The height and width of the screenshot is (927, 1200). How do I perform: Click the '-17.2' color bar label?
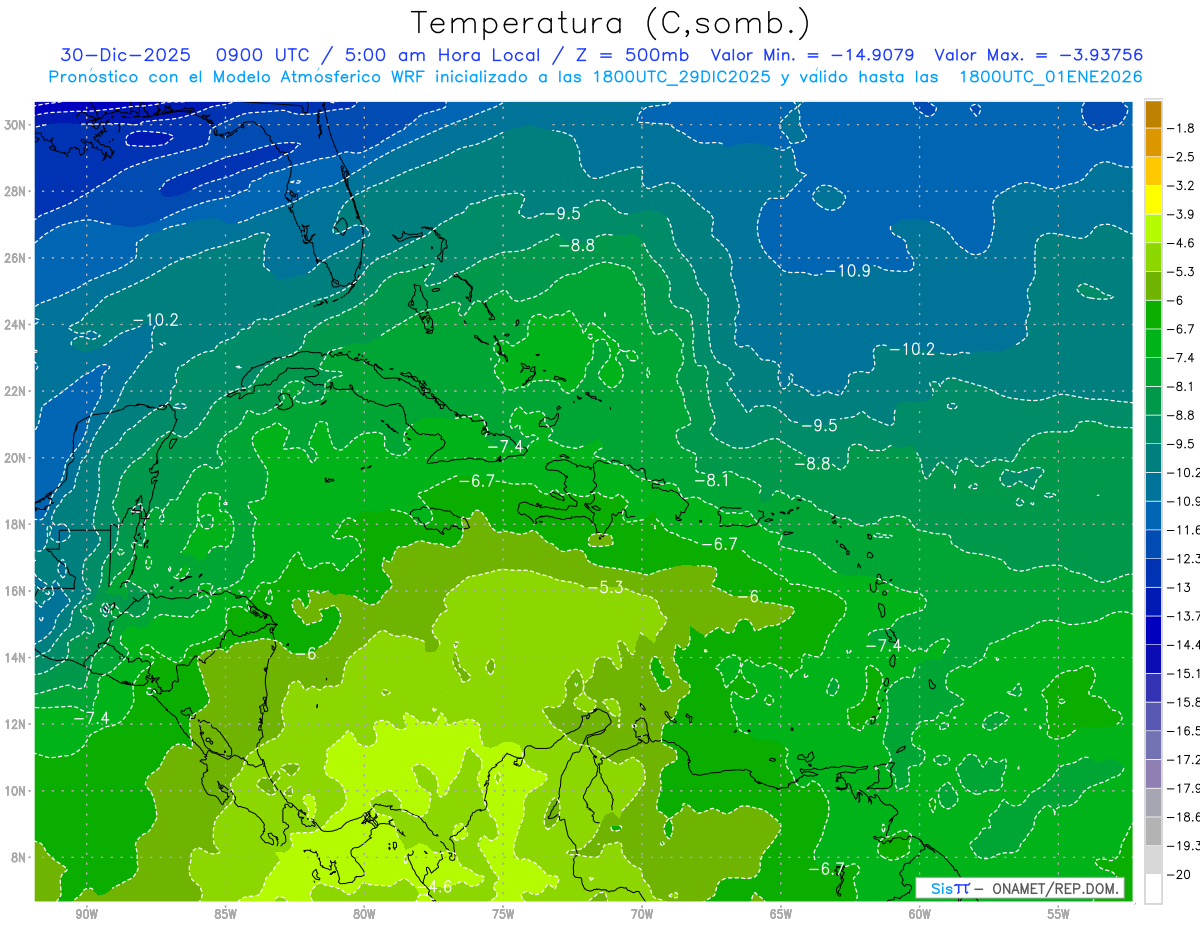coord(1183,760)
